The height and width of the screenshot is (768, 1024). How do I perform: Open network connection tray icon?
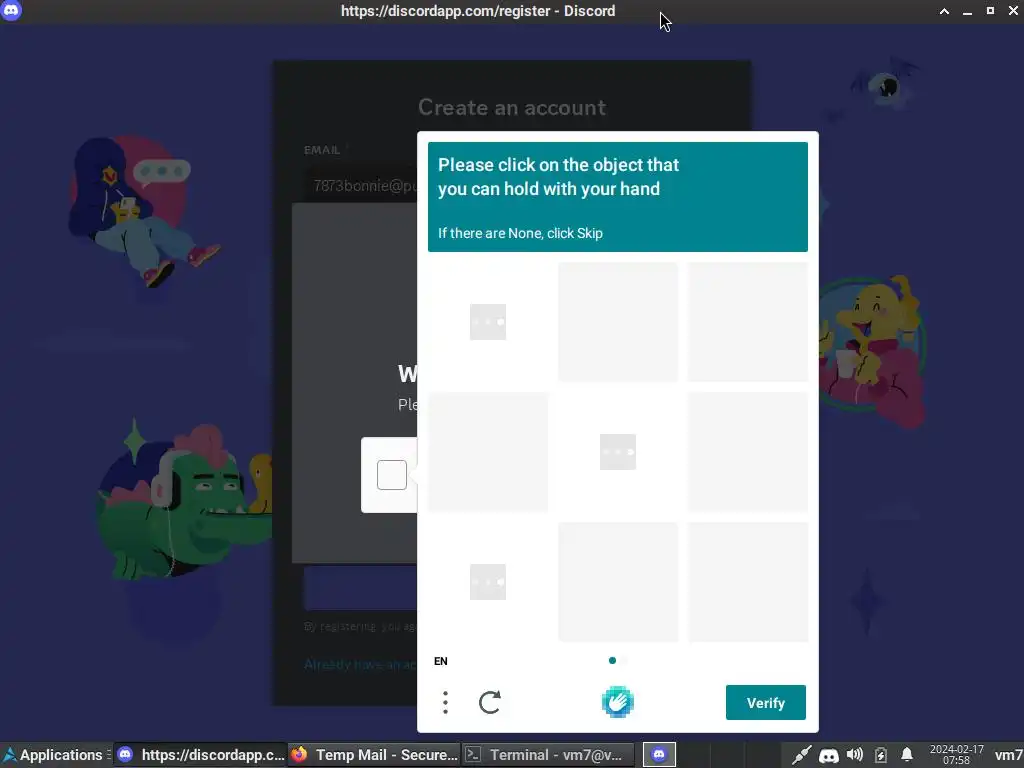(x=801, y=755)
